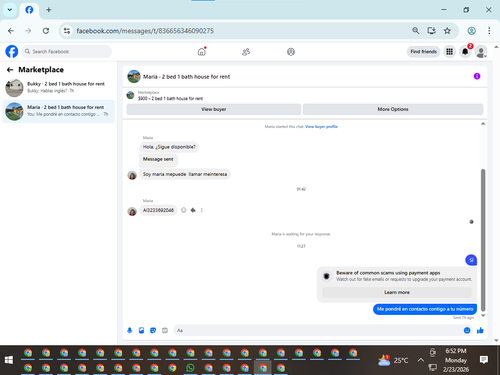Viewport: 500px width, 375px height.
Task: Attach a file with the image icon
Action: [141, 330]
